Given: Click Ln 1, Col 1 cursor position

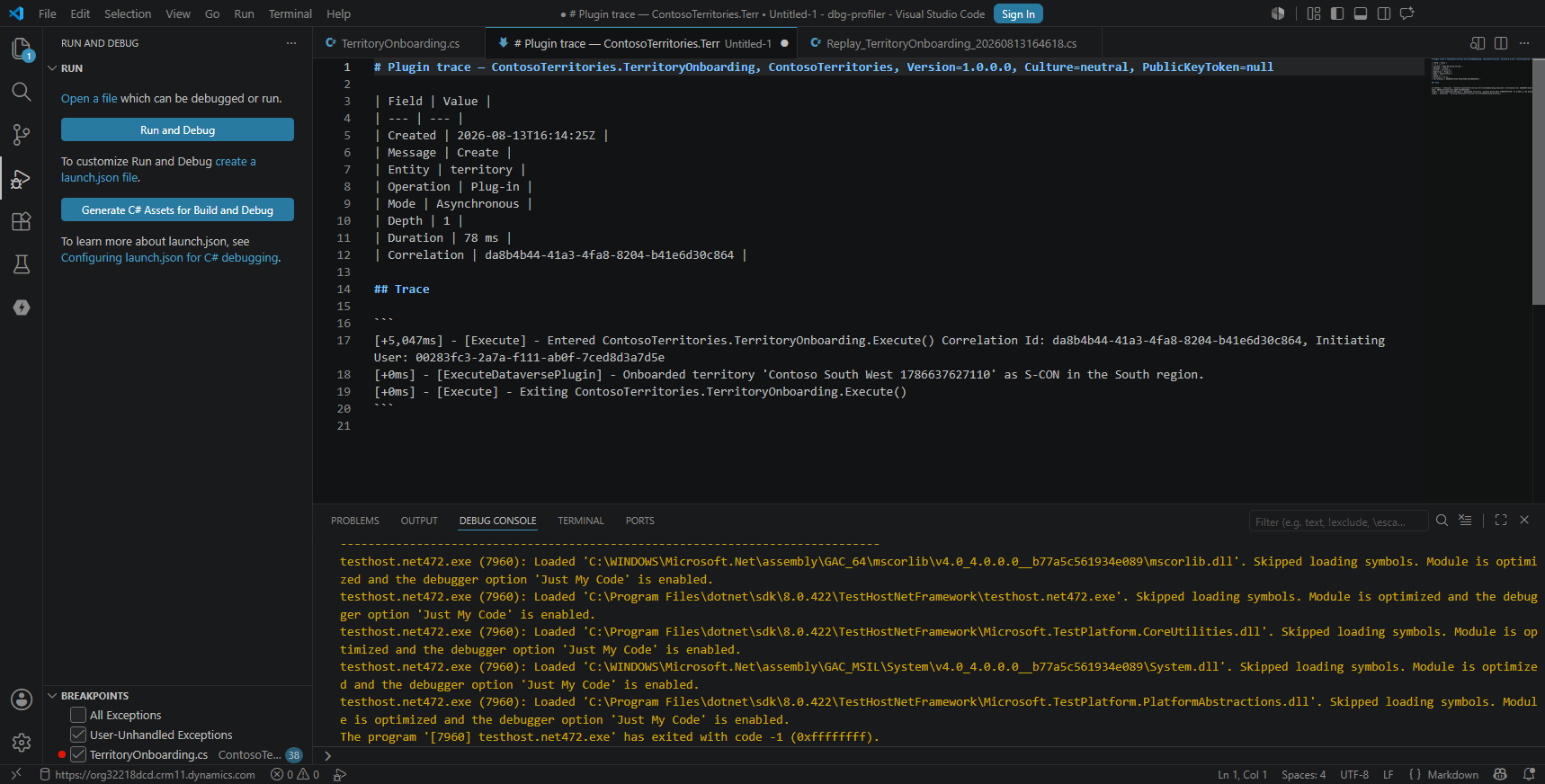Looking at the screenshot, I should [1242, 774].
